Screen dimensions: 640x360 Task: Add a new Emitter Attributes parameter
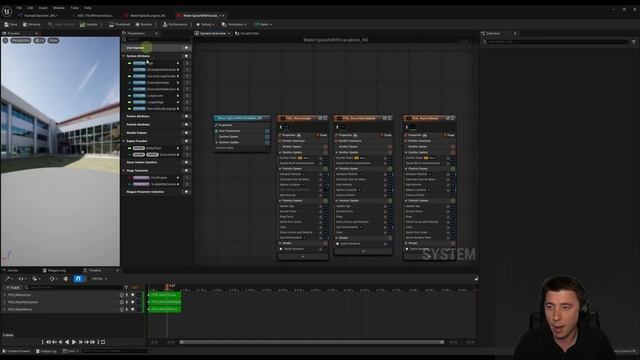click(x=187, y=116)
